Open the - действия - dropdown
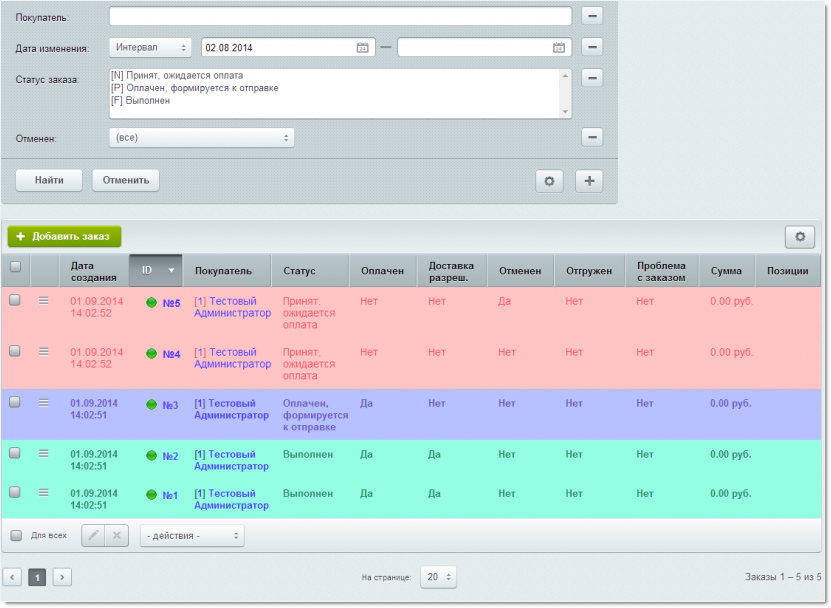Screen dimensions: 831x608 click(192, 536)
